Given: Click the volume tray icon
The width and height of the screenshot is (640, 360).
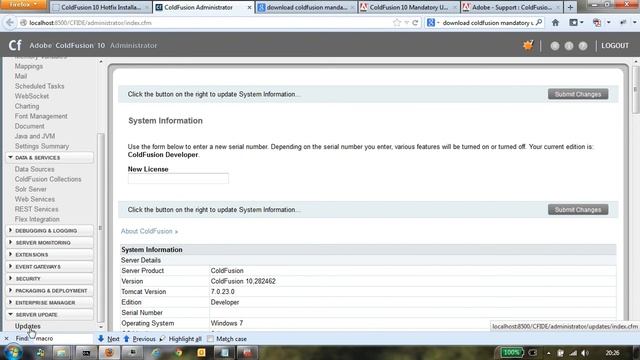Looking at the screenshot, I should coord(585,353).
